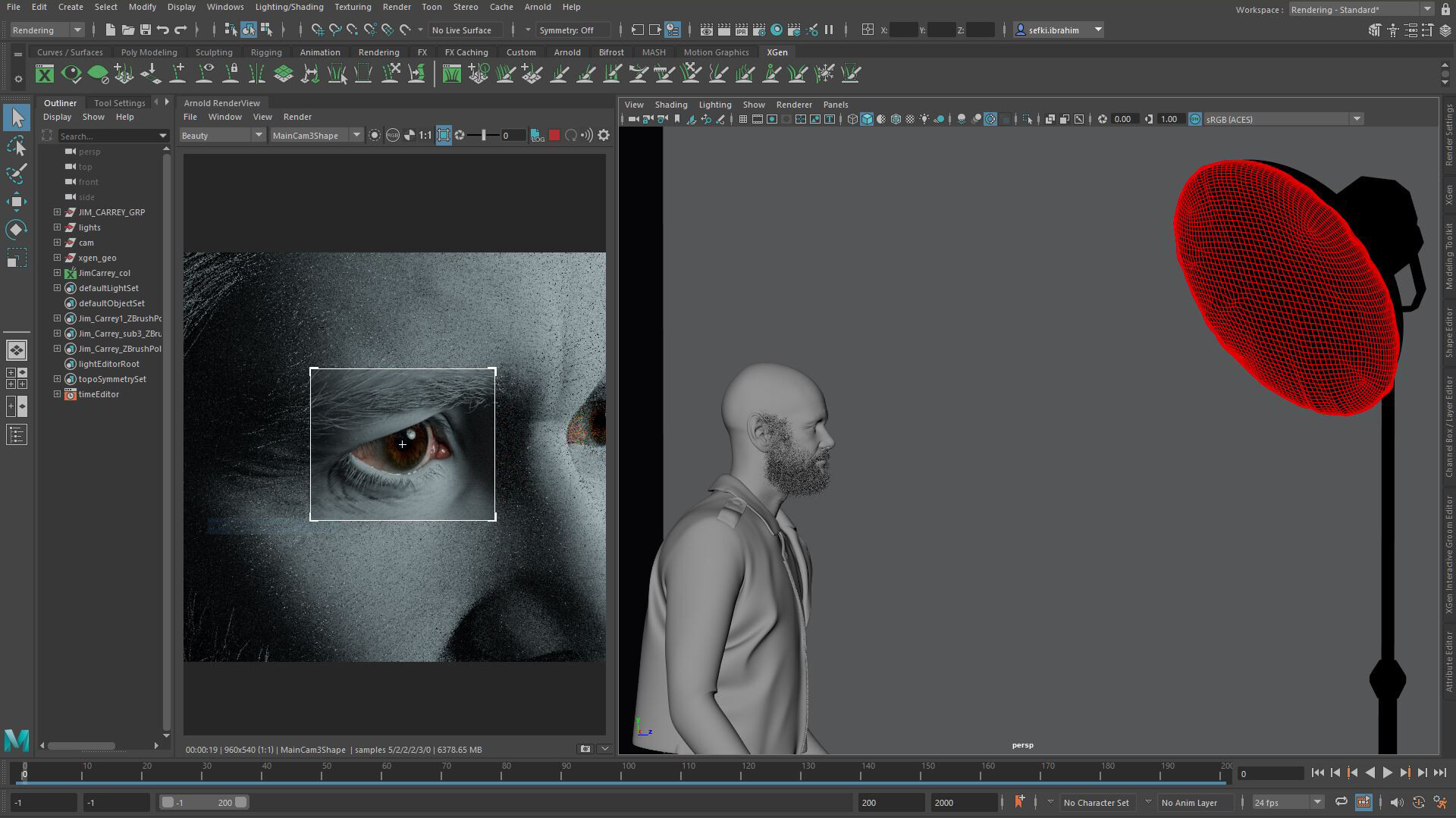
Task: Activate the Rotate tool in toolbox
Action: pos(17,230)
